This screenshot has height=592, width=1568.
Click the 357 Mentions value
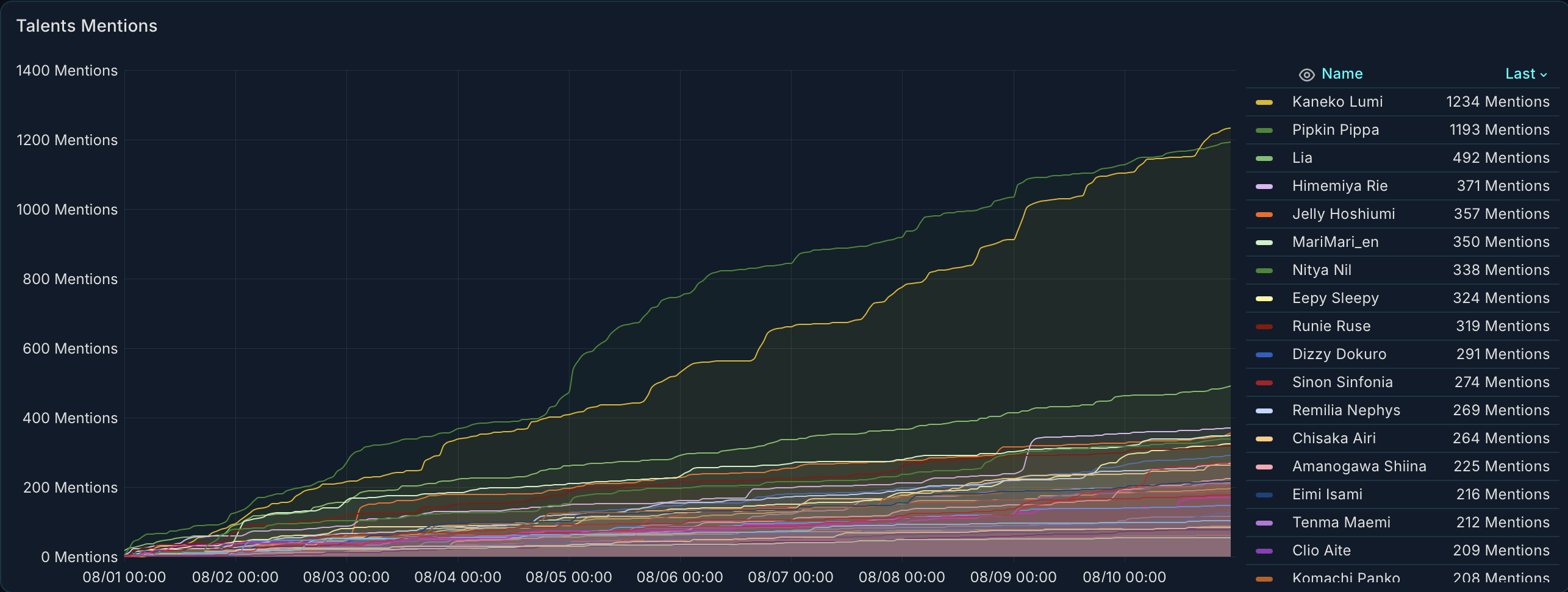[1502, 214]
